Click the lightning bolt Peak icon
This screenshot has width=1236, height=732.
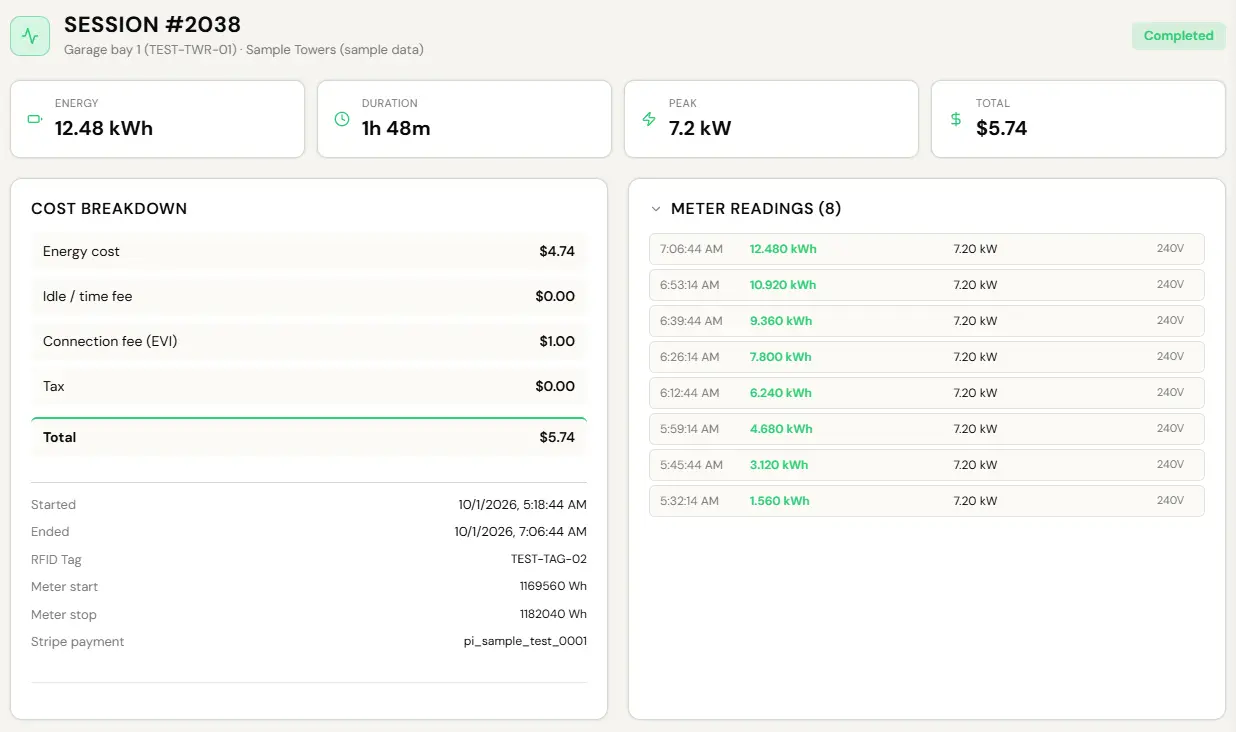pos(649,119)
